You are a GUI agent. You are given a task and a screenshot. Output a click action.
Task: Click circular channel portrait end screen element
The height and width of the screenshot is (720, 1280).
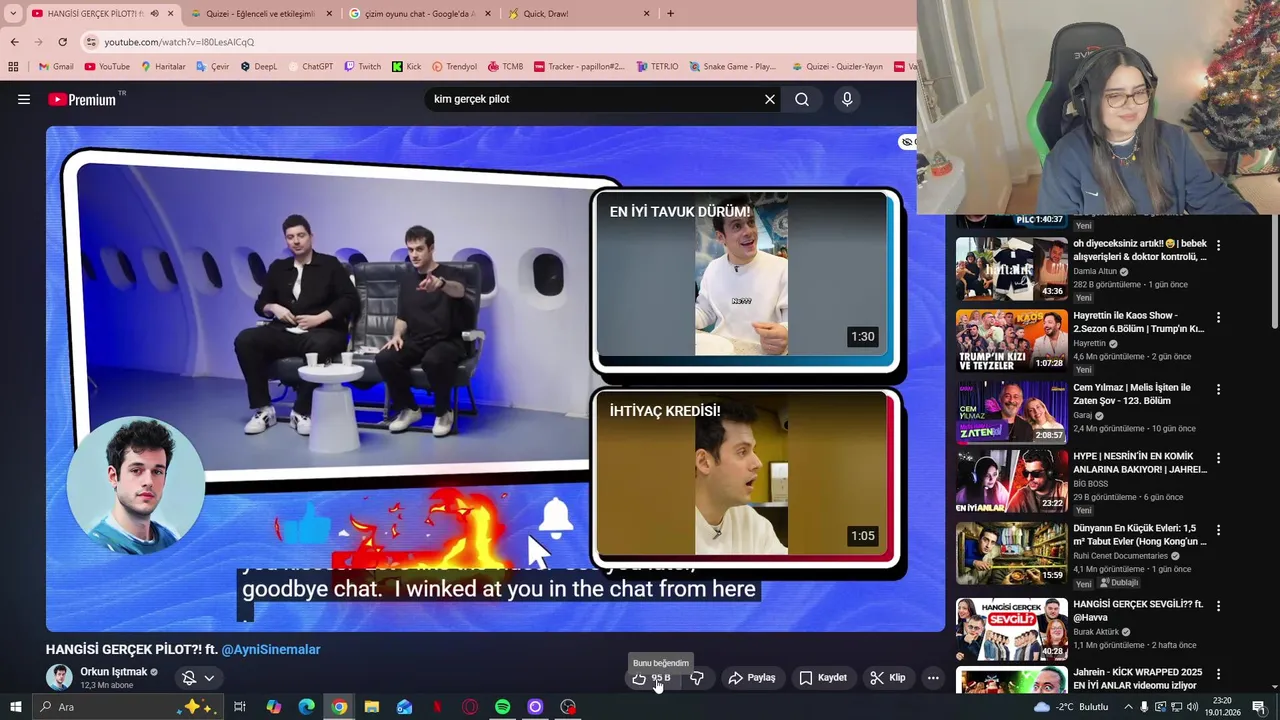click(136, 485)
